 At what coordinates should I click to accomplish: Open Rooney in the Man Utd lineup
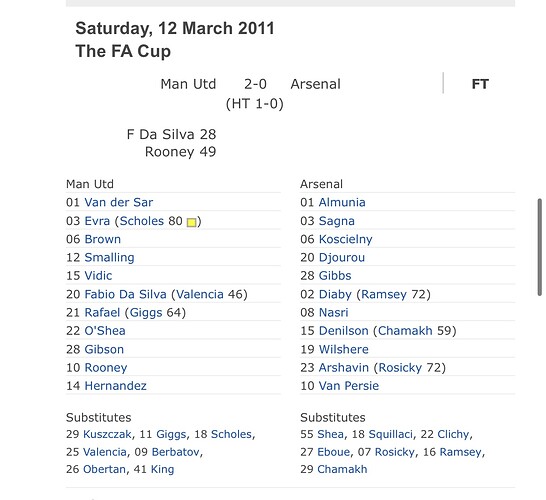106,368
